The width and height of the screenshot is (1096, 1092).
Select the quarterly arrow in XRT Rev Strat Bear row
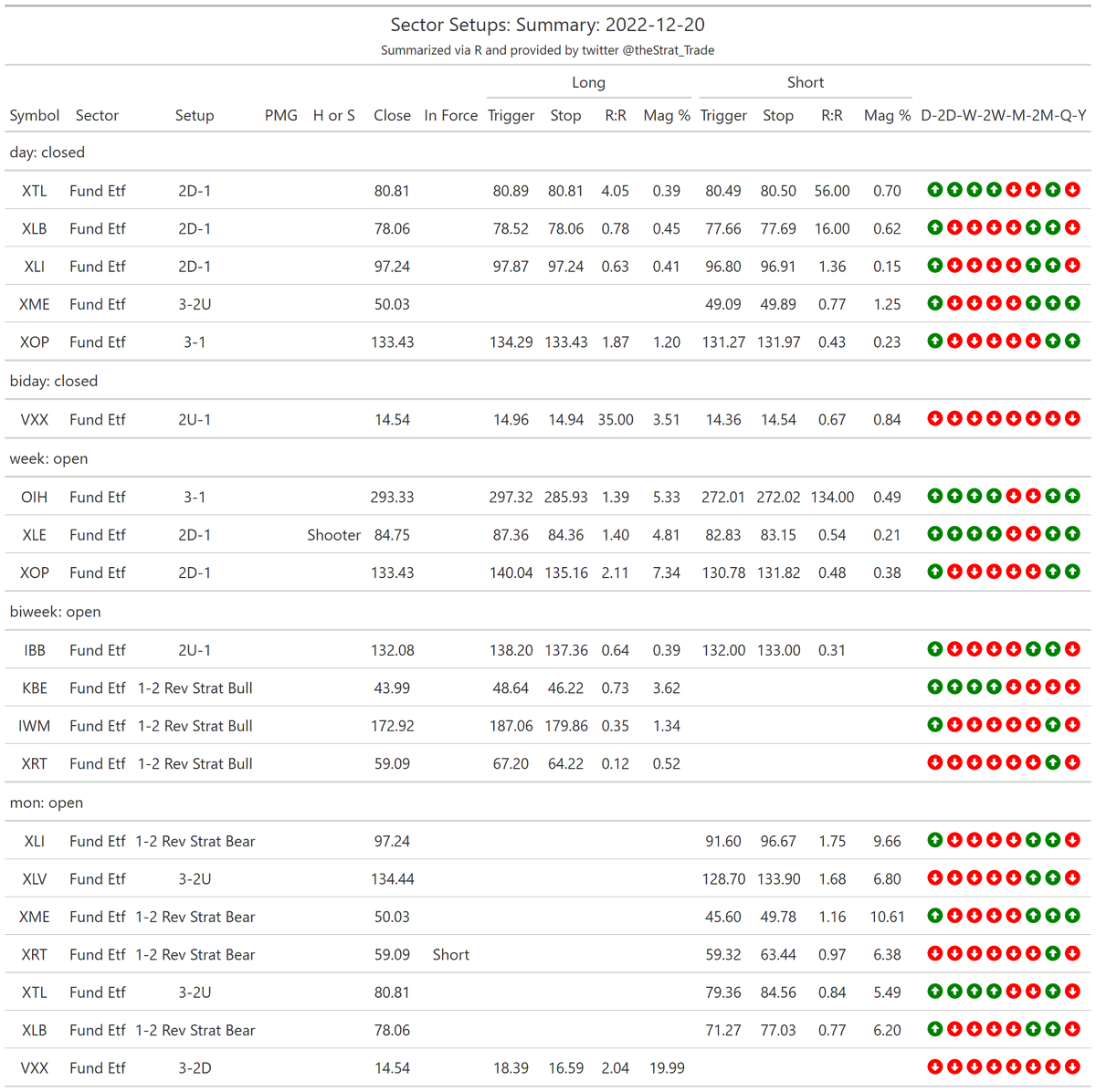coord(1053,953)
